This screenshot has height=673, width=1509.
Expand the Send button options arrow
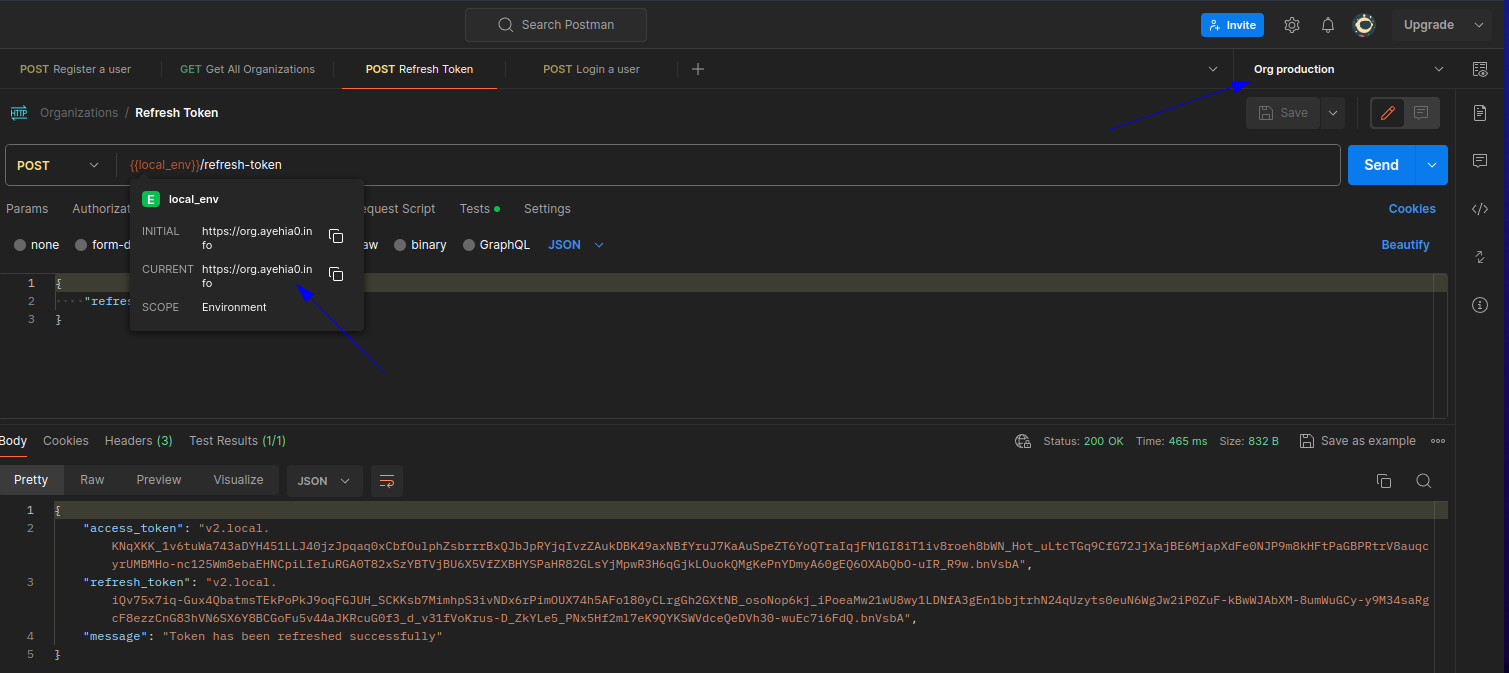click(1432, 165)
